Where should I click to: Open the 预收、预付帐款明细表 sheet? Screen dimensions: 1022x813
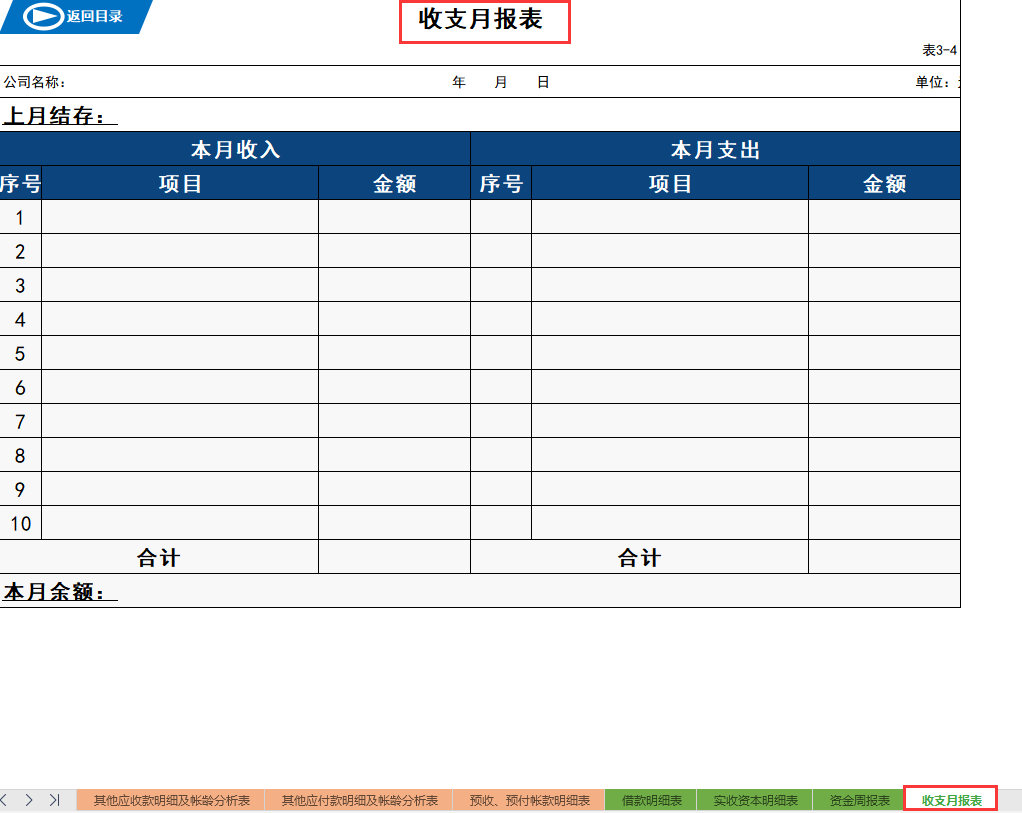pos(528,798)
